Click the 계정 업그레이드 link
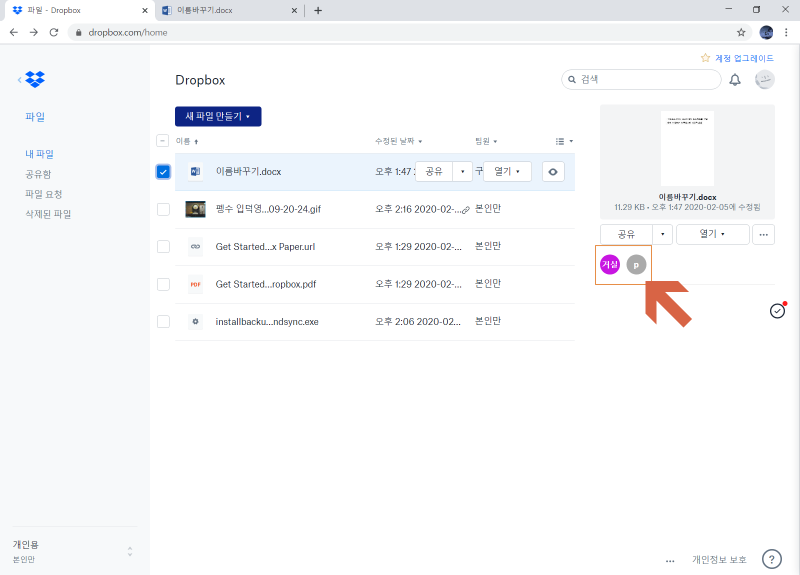 (x=744, y=58)
